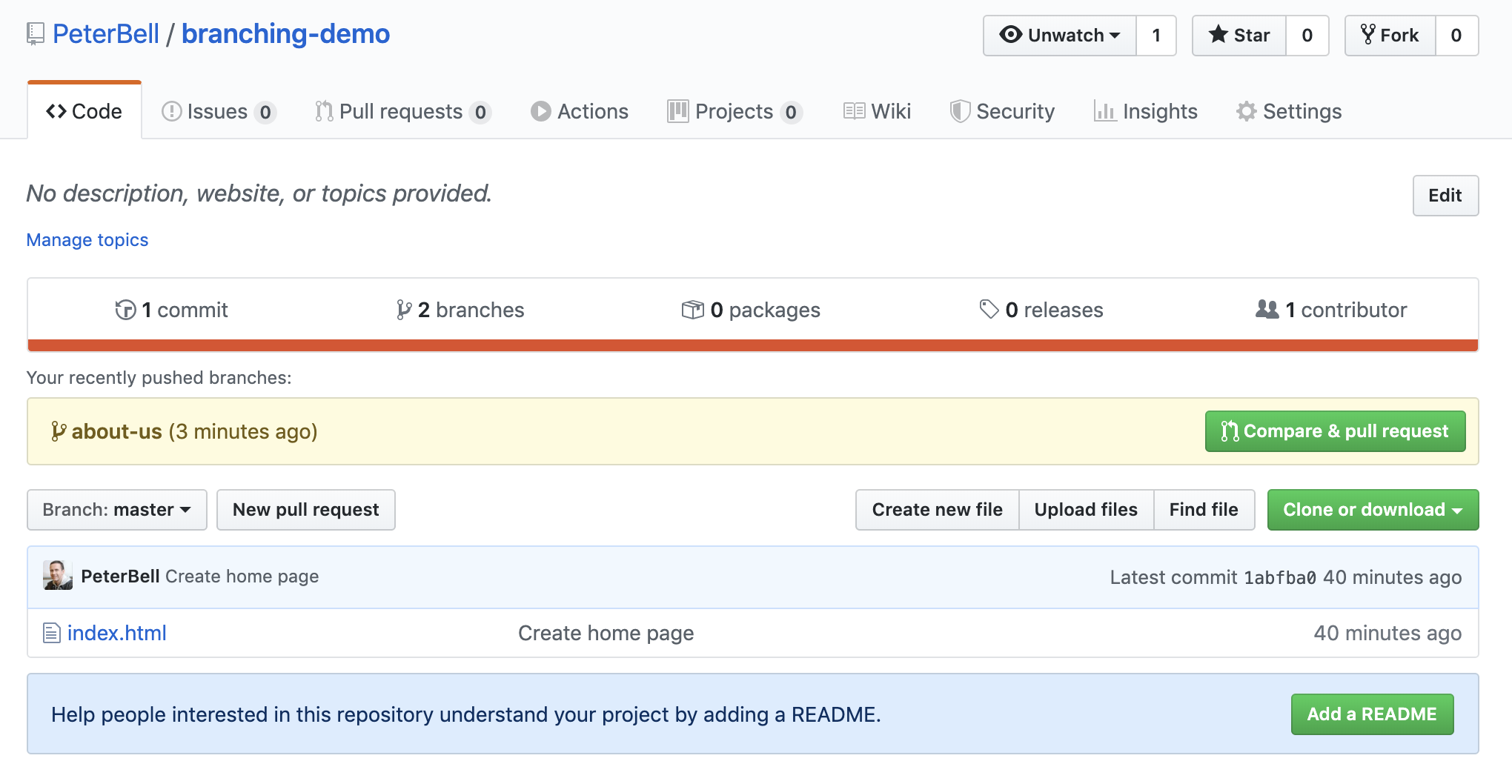1512x784 pixels.
Task: View the 1 commit history
Action: point(172,310)
